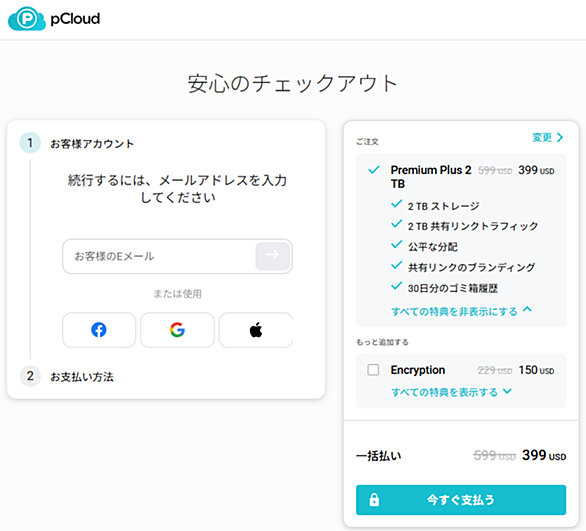Viewport: 586px width, 531px height.
Task: Expand すべての特典を表示する under Encryption
Action: tap(451, 392)
